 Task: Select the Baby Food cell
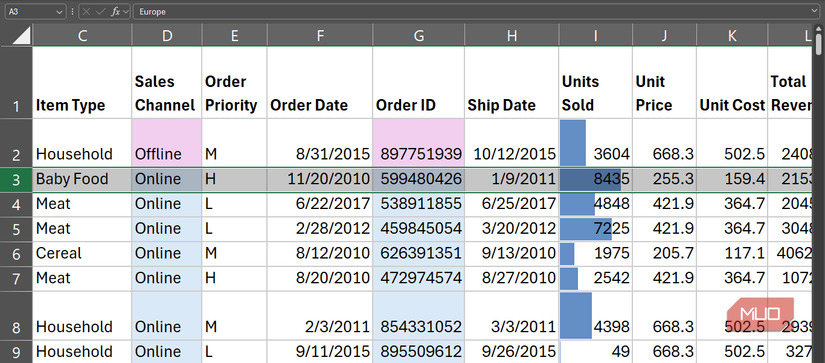(x=82, y=180)
